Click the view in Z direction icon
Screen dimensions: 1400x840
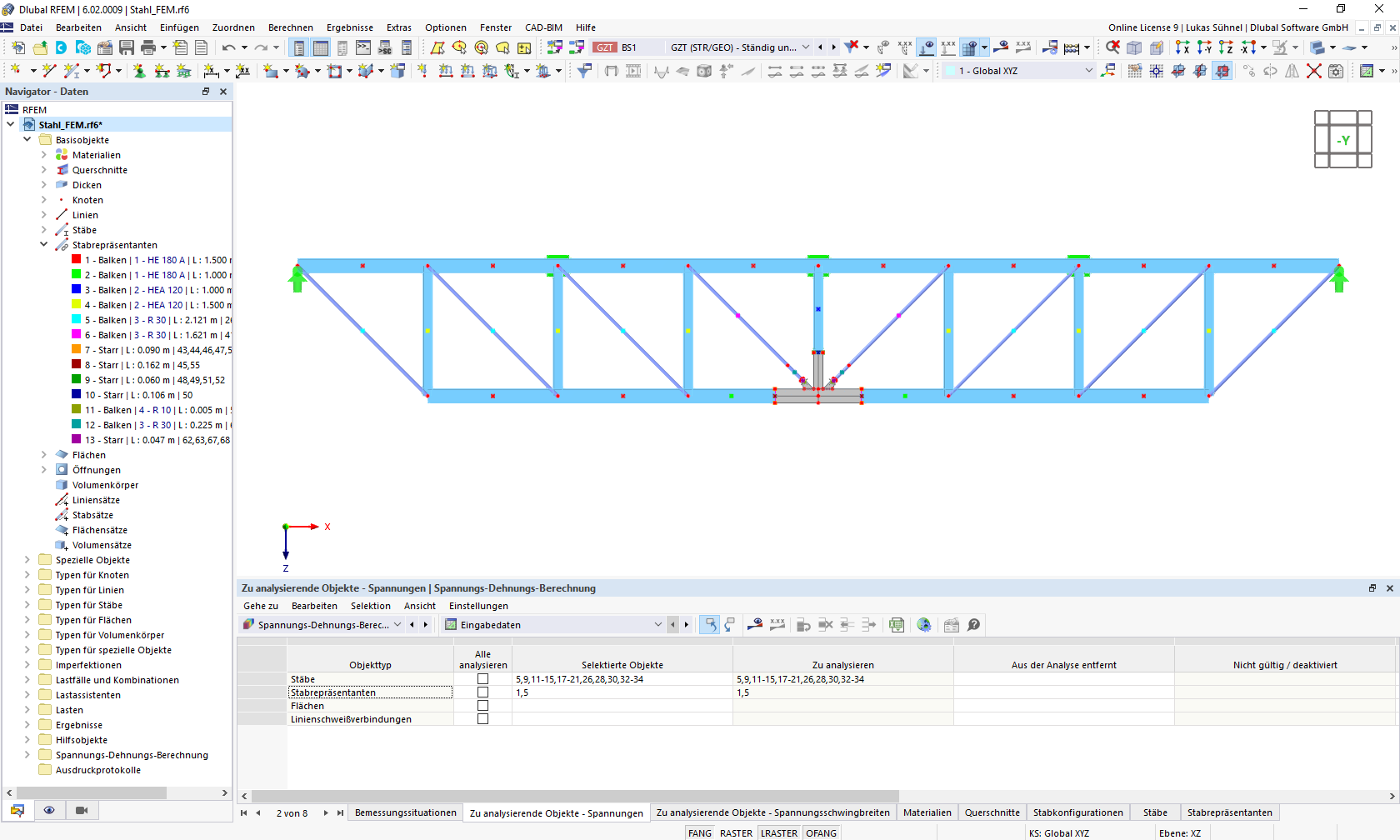(x=1226, y=47)
